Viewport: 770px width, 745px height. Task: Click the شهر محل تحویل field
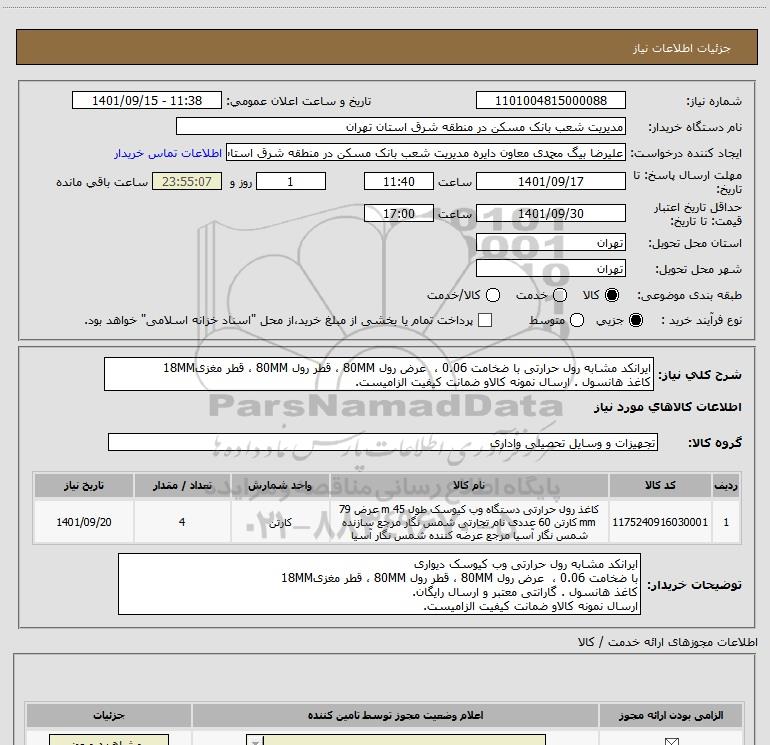550,269
